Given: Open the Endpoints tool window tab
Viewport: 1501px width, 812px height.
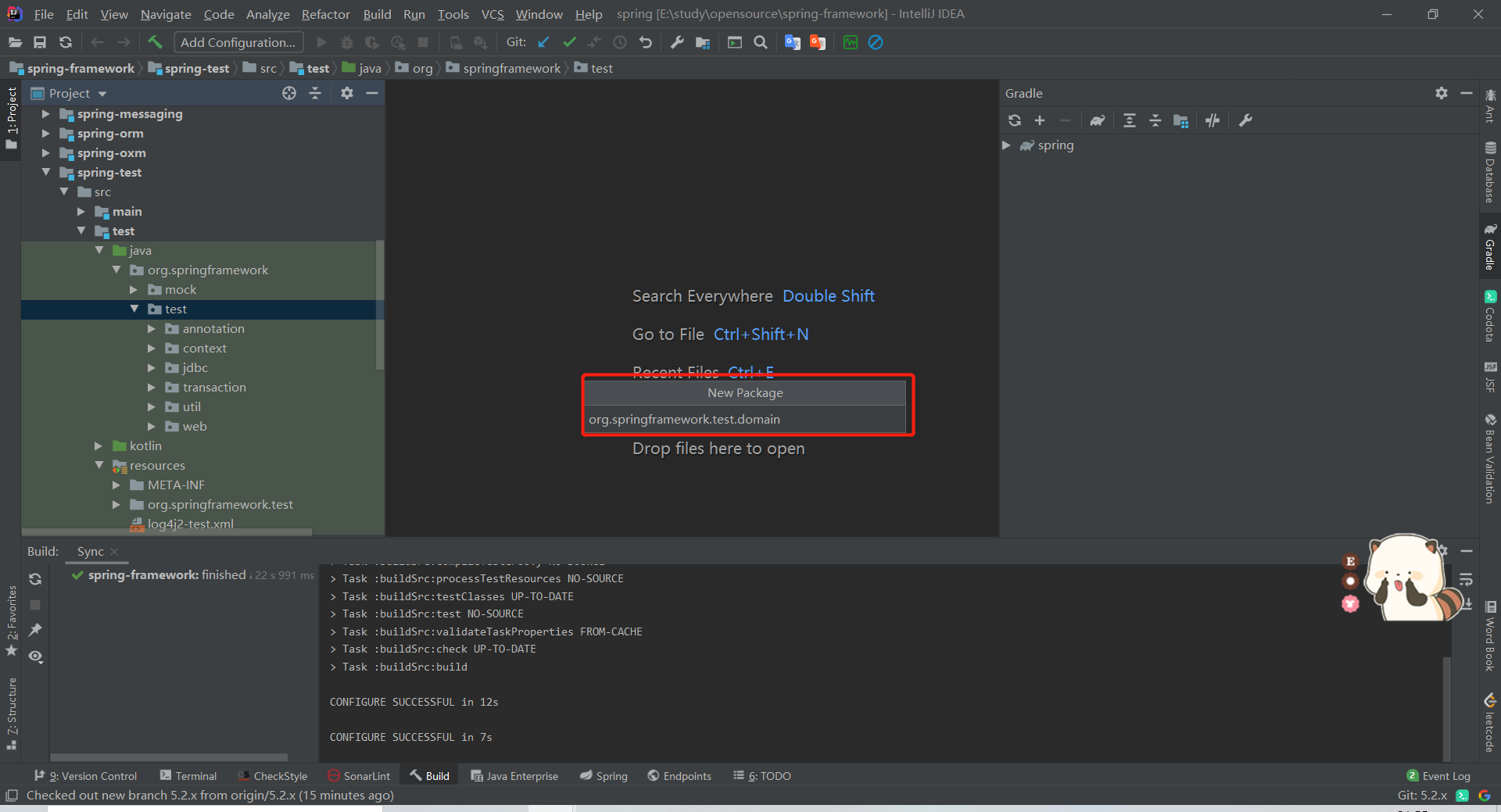Looking at the screenshot, I should [x=679, y=776].
